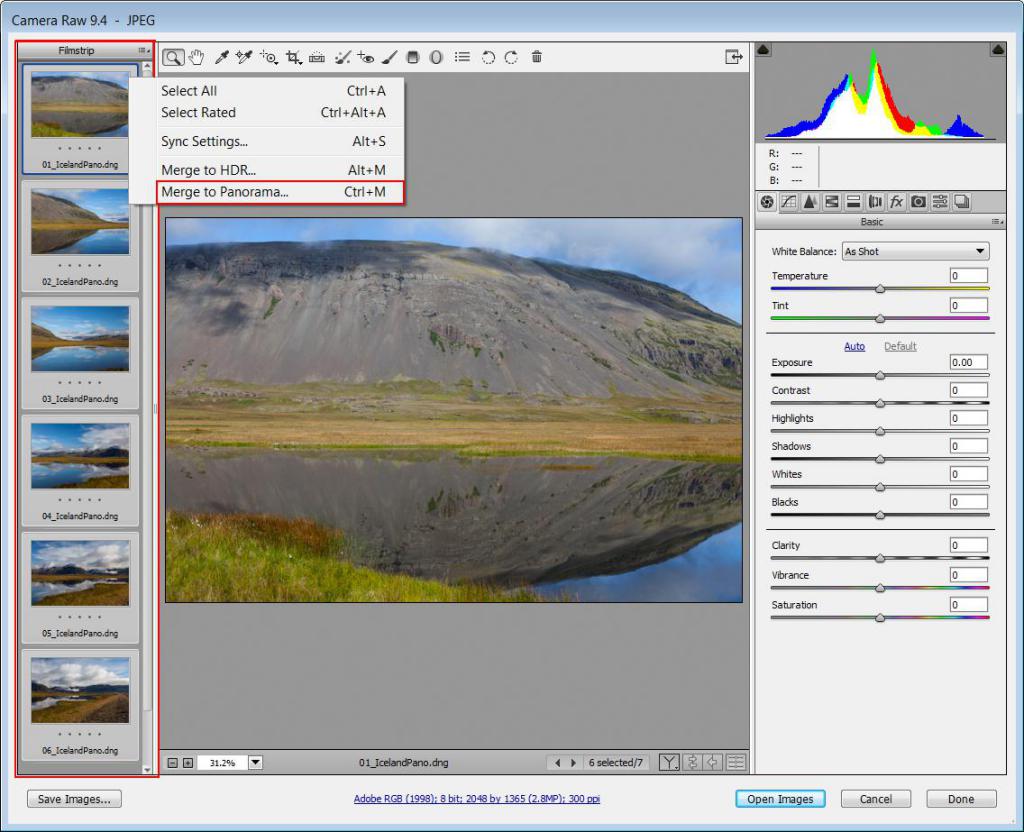This screenshot has height=832, width=1024.
Task: Rotate image 90 degrees clockwise
Action: [x=511, y=57]
